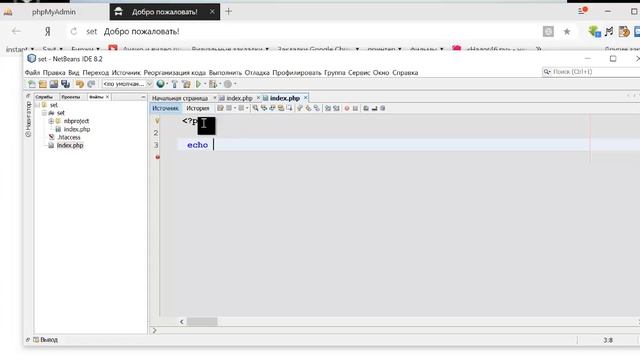Screen dimensions: 640x360
Task: Click the Last Edit icon in editor toolbar
Action: click(x=220, y=108)
